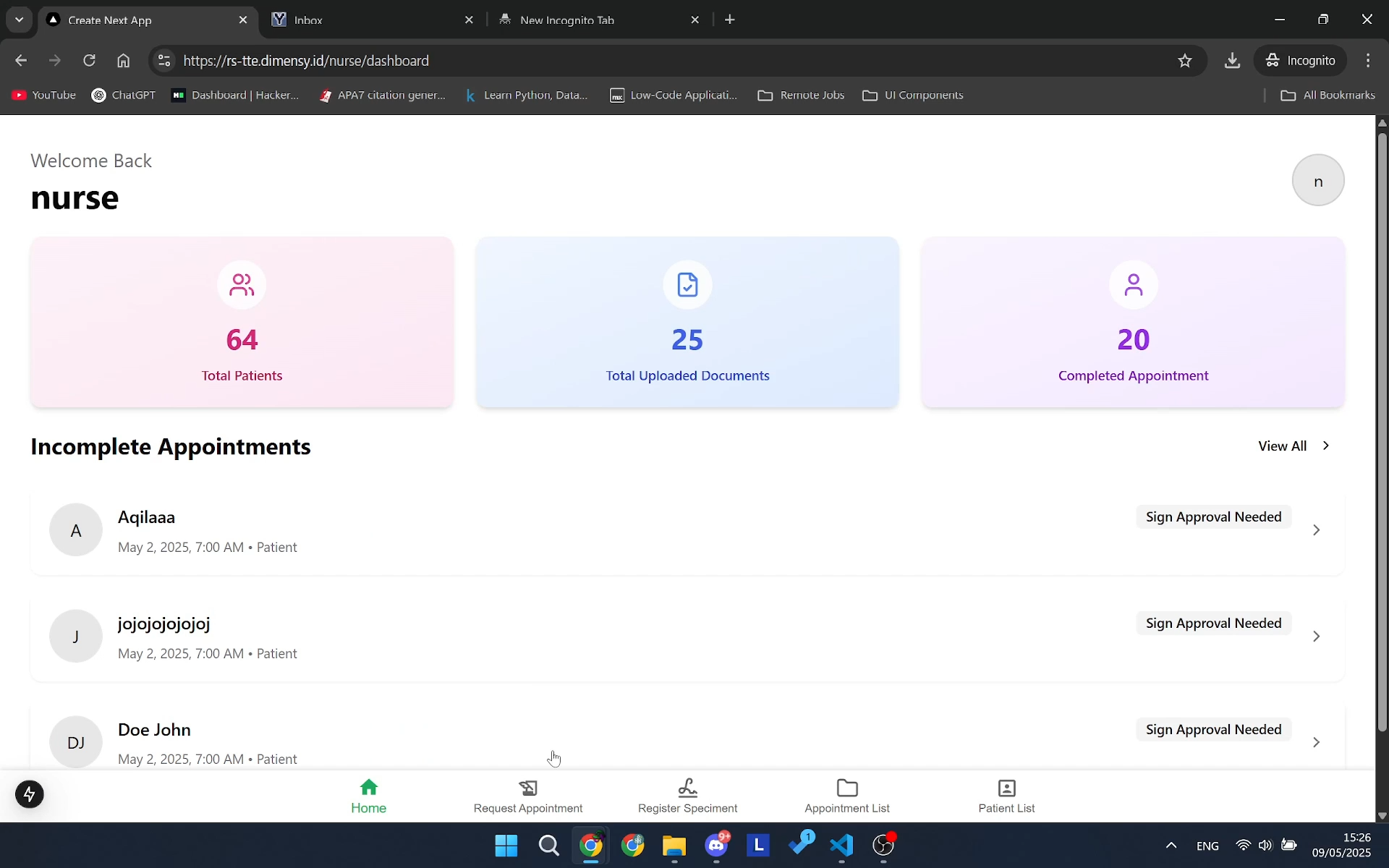Open the Register Speciment icon
This screenshot has height=868, width=1389.
687,796
